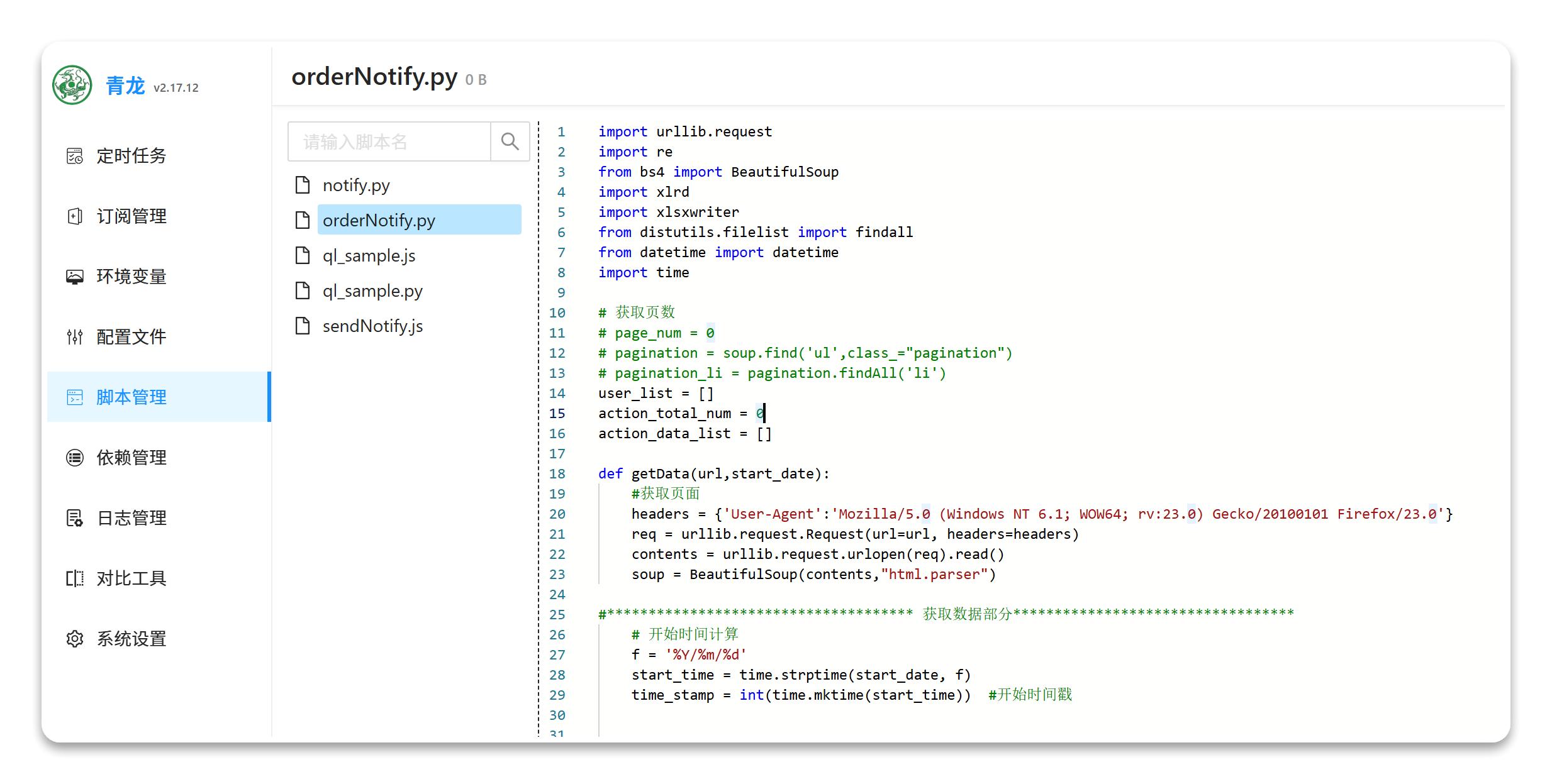Viewport: 1552px width, 784px height.
Task: Click file icon beside sendNotify.js
Action: tap(303, 326)
